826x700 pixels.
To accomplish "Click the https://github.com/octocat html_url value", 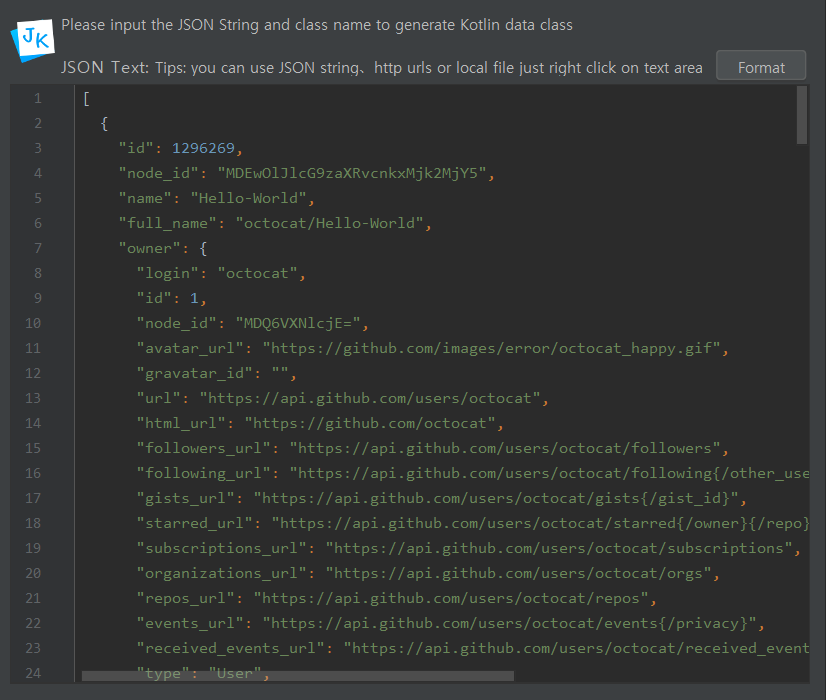I will (x=370, y=423).
